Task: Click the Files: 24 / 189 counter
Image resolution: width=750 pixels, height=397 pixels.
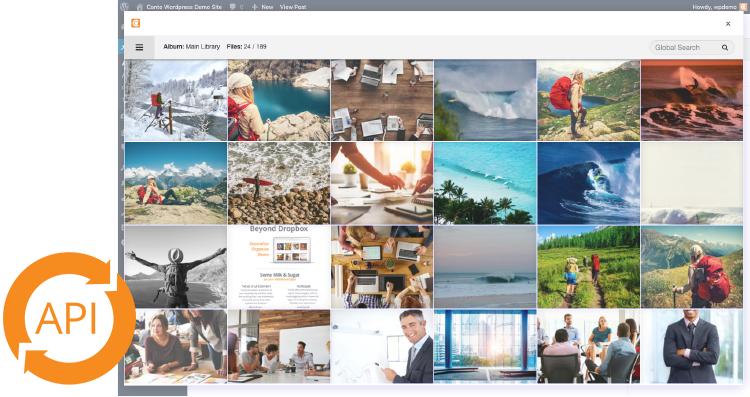Action: pyautogui.click(x=246, y=47)
